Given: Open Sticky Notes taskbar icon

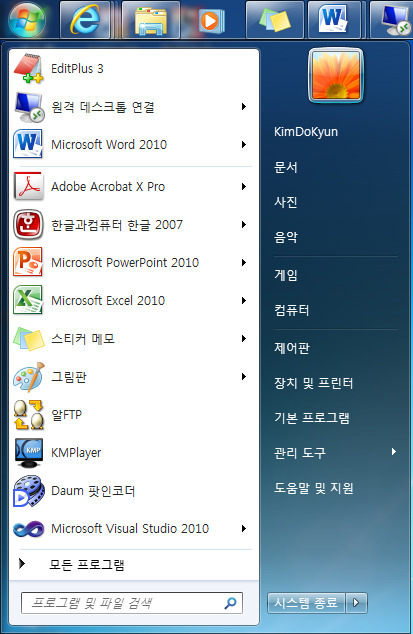Looking at the screenshot, I should click(x=275, y=19).
